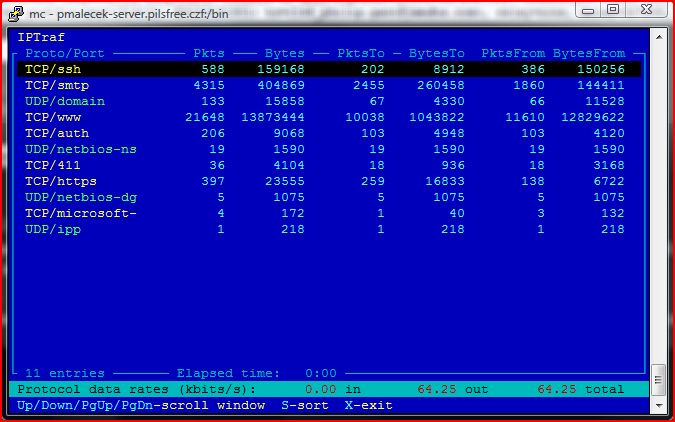Image resolution: width=675 pixels, height=422 pixels.
Task: Select the UDP/ipp row
Action: 329,229
